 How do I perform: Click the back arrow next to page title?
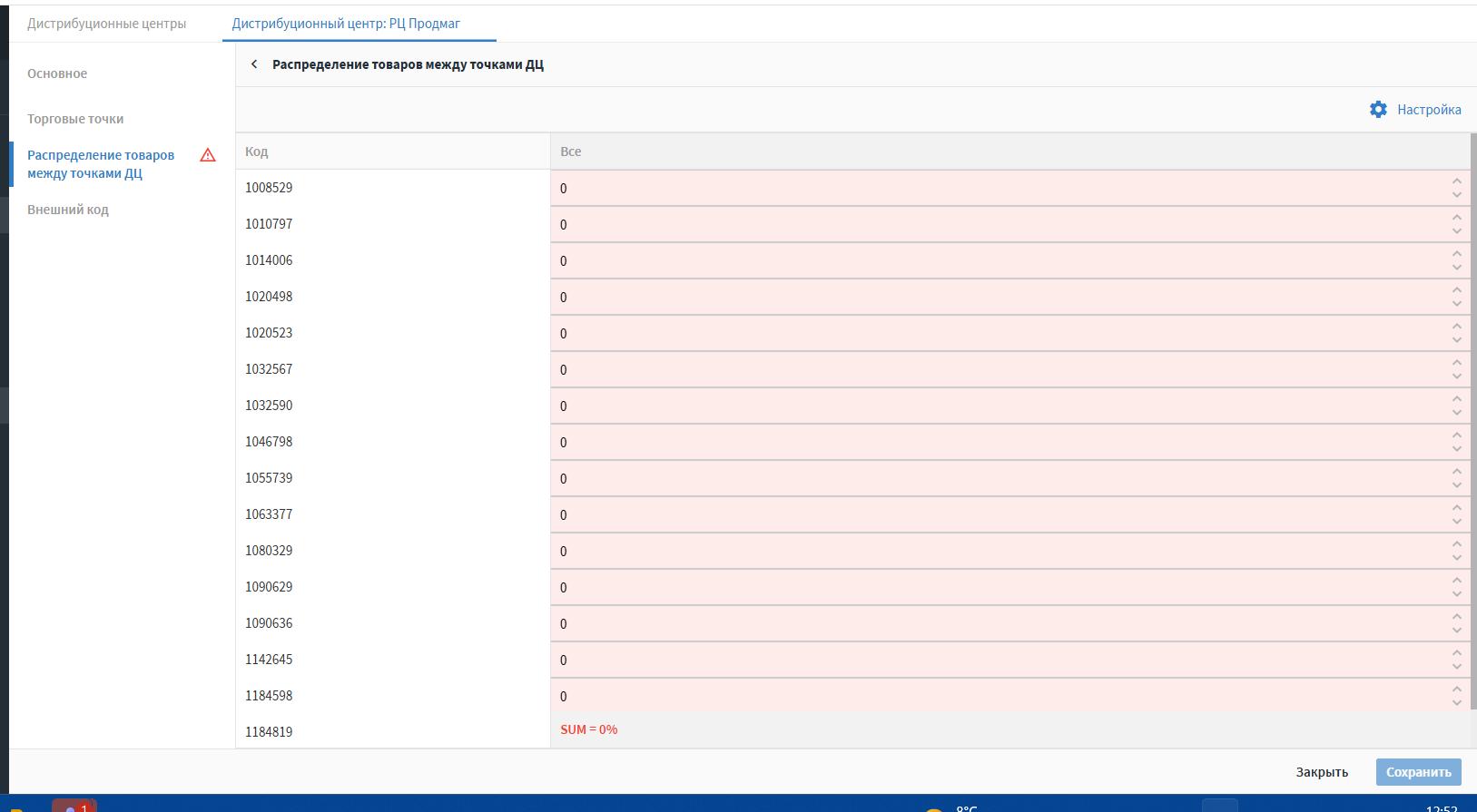[x=254, y=64]
